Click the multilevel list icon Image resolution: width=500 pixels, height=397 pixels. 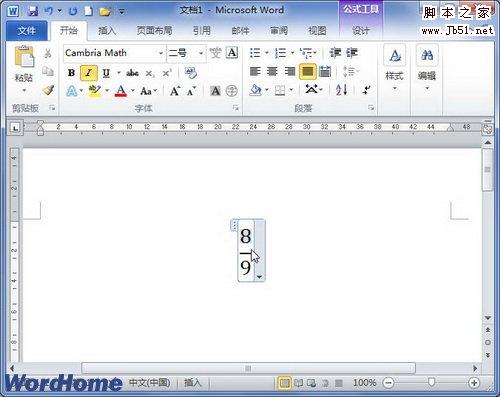pyautogui.click(x=306, y=53)
